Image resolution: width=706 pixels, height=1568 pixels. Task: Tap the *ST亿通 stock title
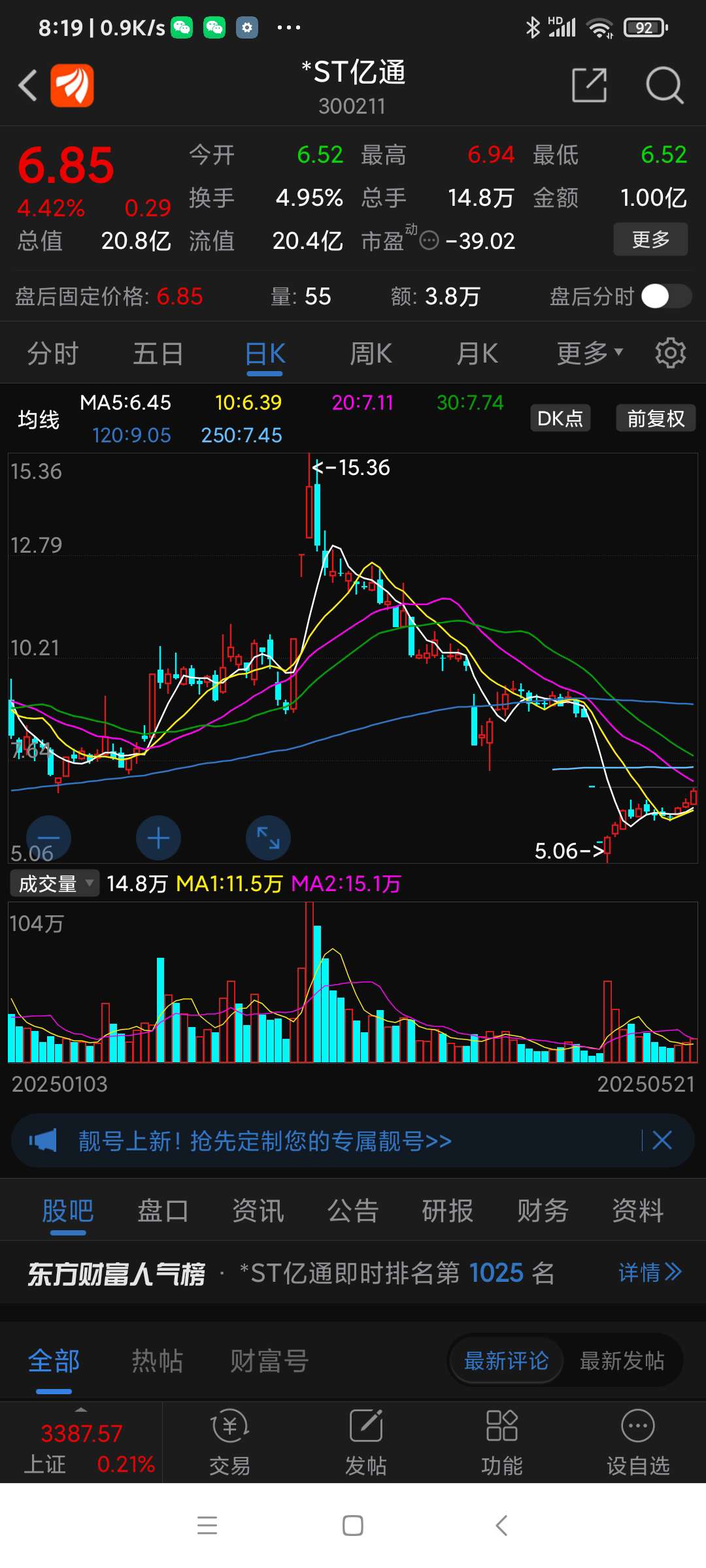coord(353,72)
